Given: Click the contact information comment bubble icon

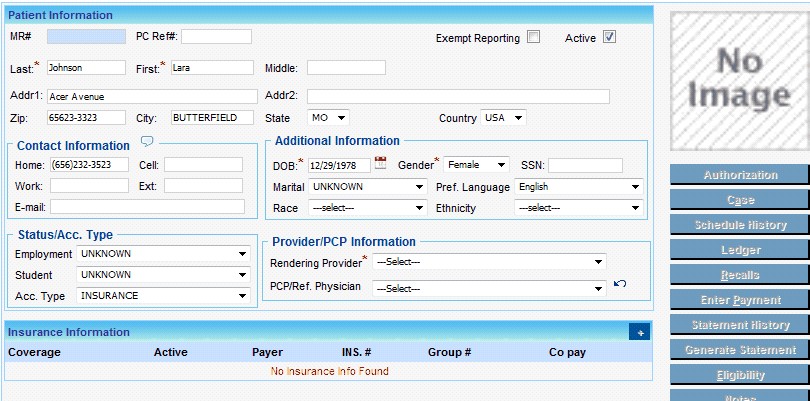Looking at the screenshot, I should click(147, 142).
